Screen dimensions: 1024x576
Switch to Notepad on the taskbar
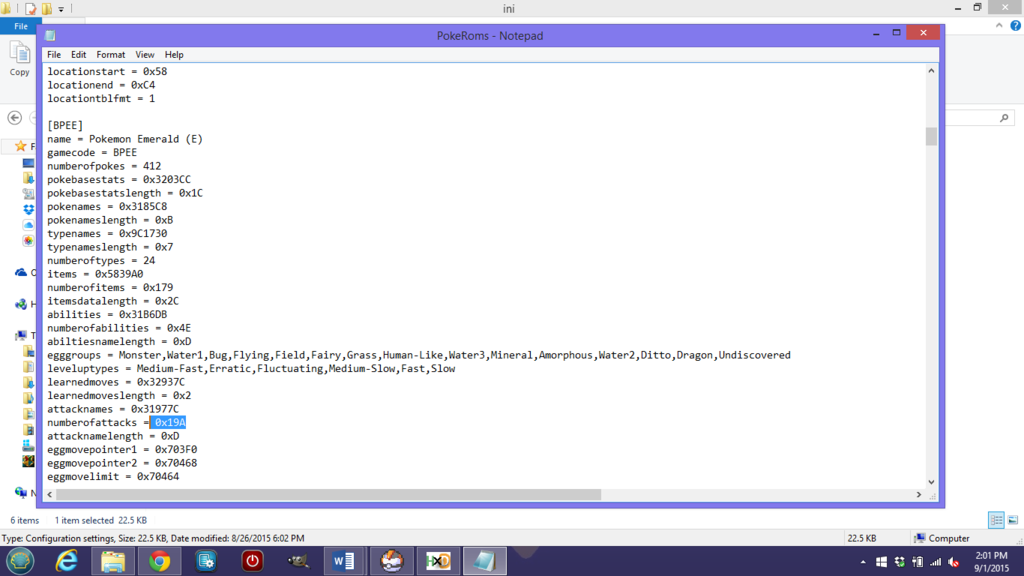tap(485, 561)
